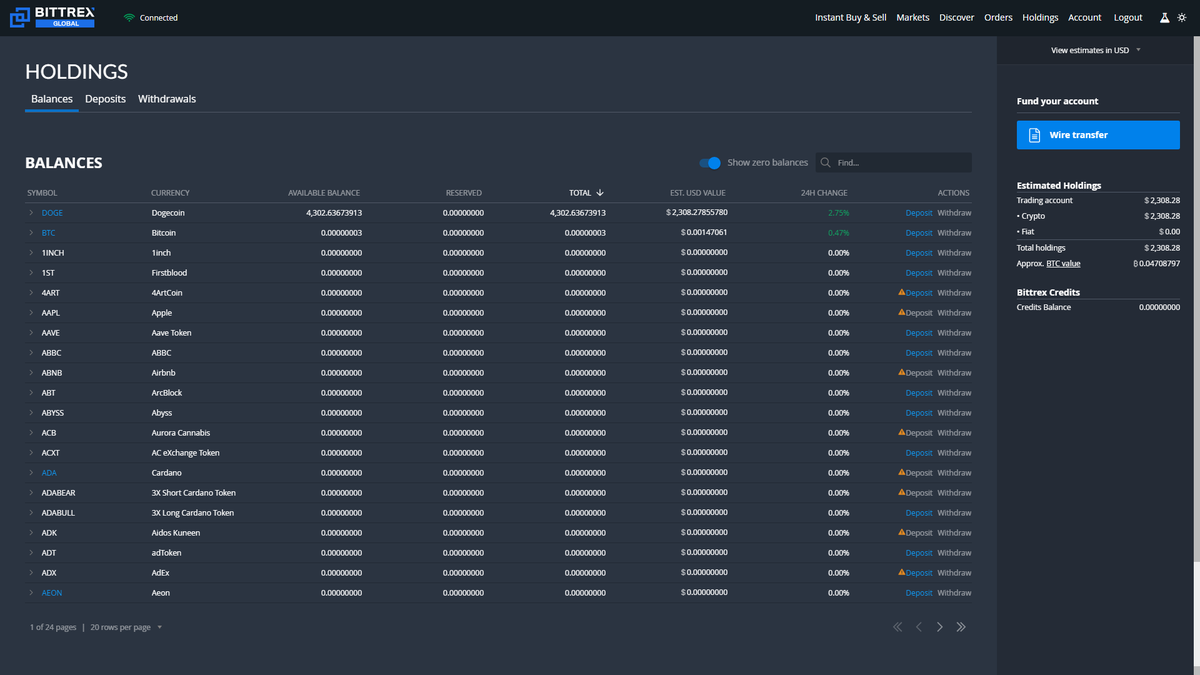Expand the ADABULL row
The height and width of the screenshot is (675, 1200).
point(31,513)
